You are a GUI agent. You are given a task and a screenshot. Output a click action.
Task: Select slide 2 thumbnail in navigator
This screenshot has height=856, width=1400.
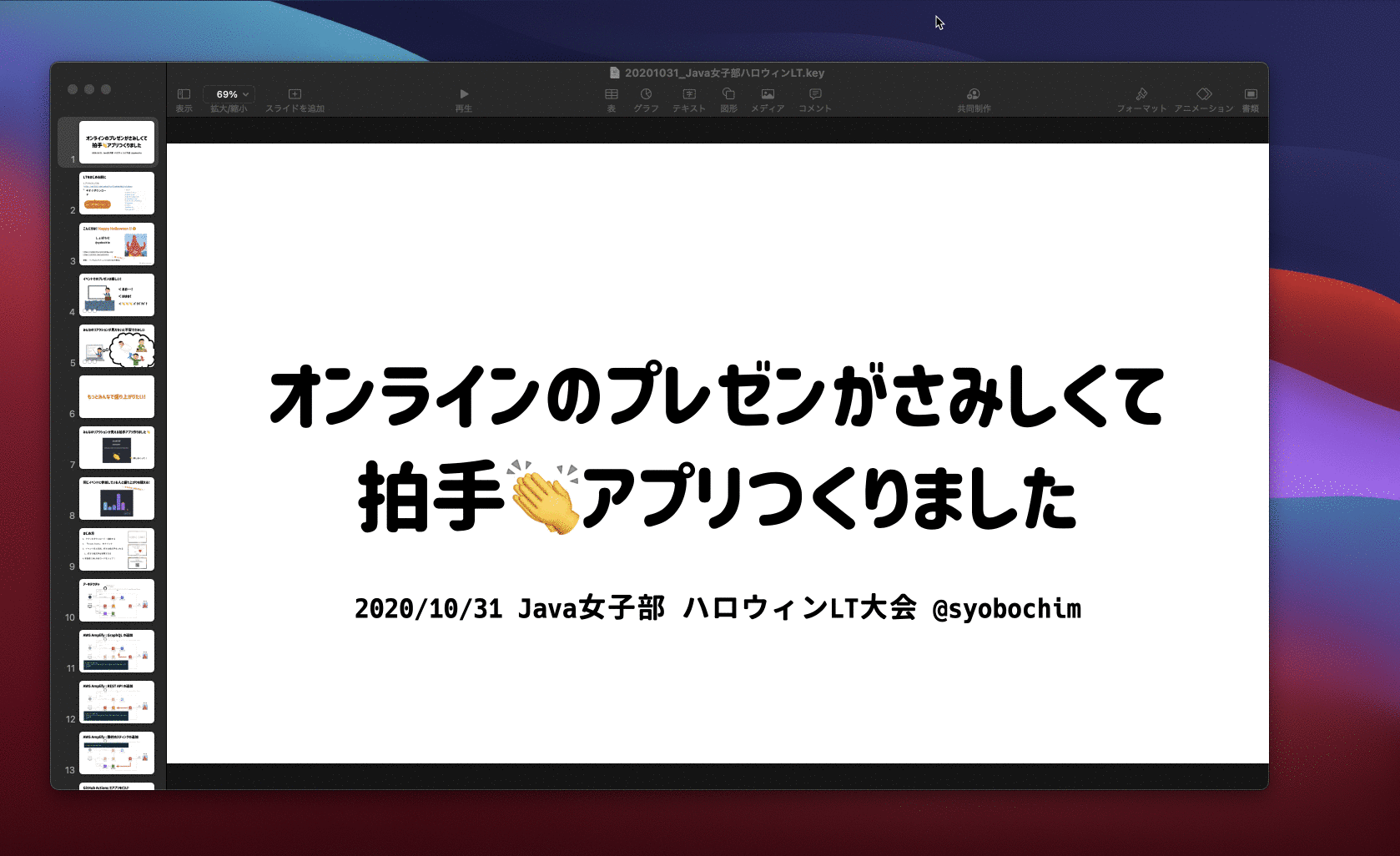pyautogui.click(x=117, y=193)
